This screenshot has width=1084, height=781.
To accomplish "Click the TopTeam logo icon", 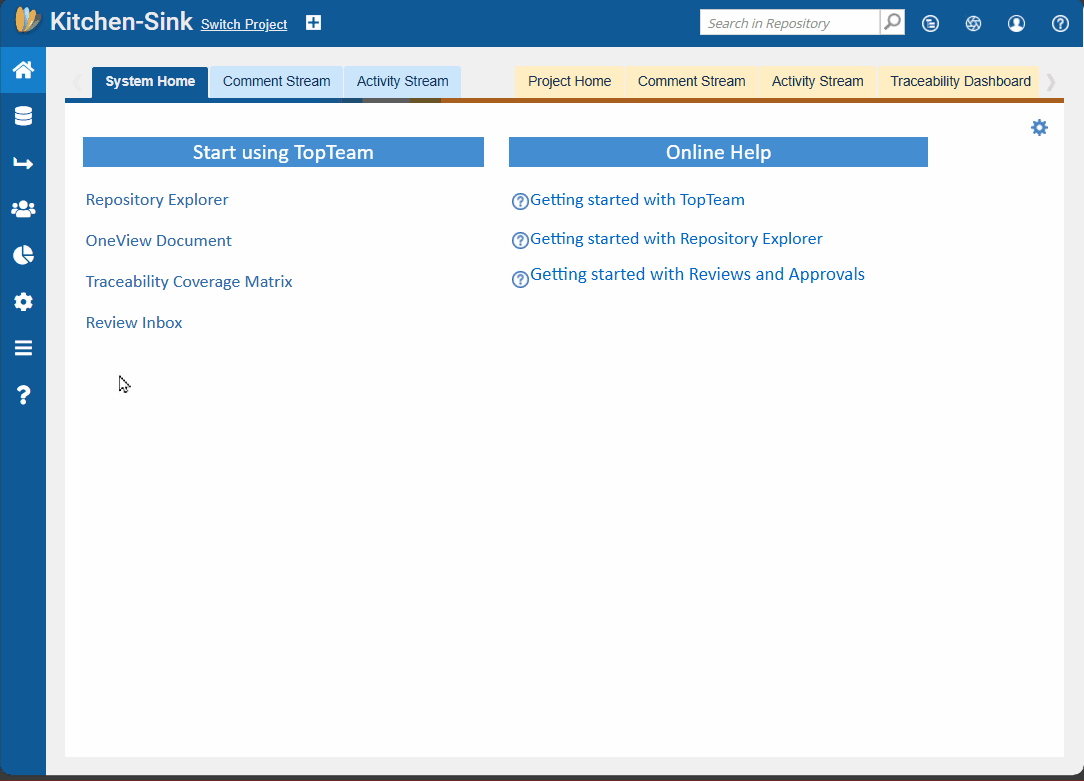I will [x=28, y=20].
